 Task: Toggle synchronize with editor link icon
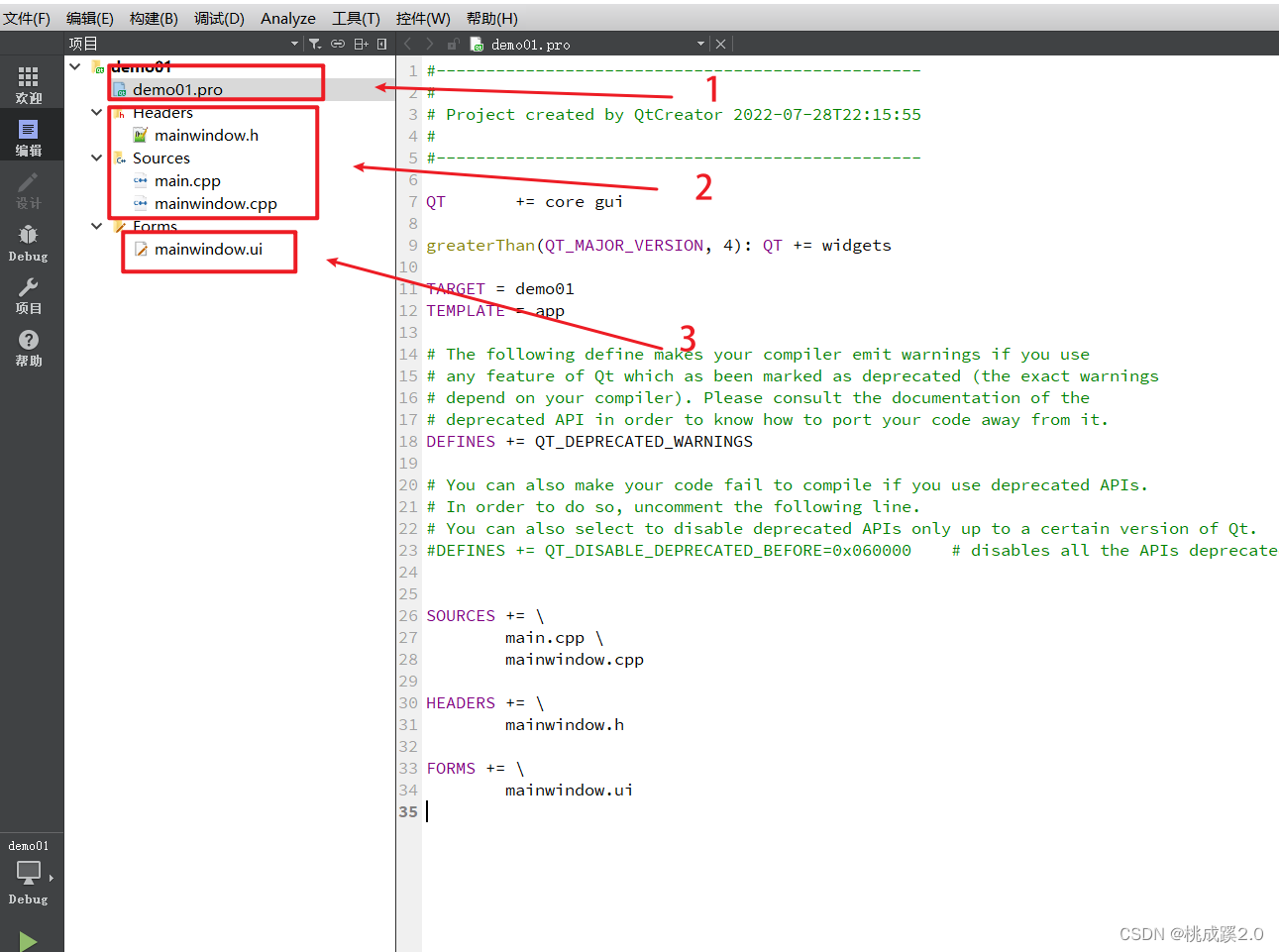coord(338,44)
